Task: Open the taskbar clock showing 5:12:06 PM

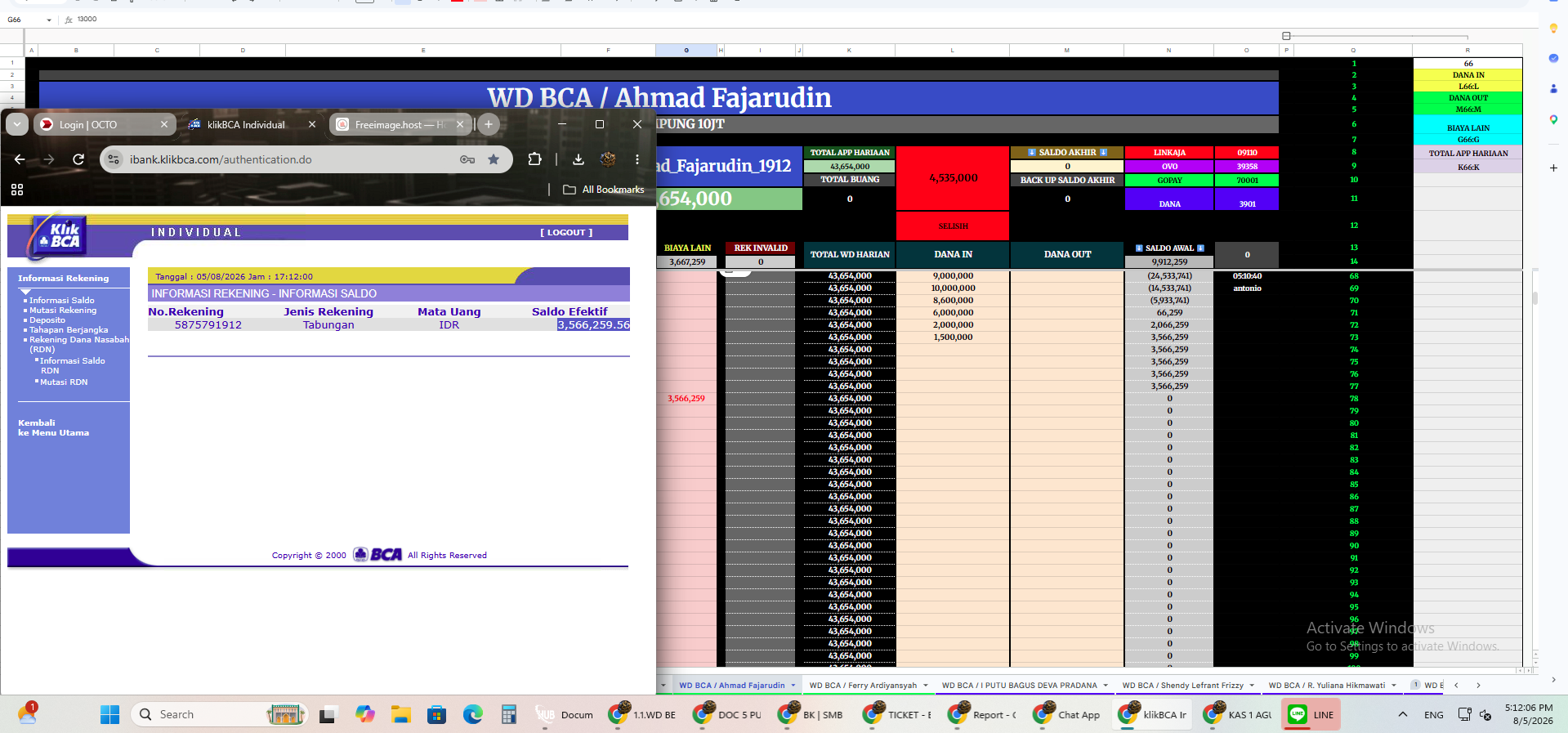Action: click(x=1528, y=714)
